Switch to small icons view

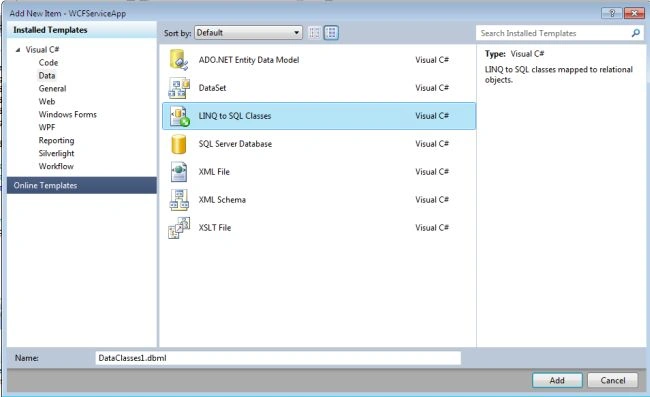pos(315,33)
